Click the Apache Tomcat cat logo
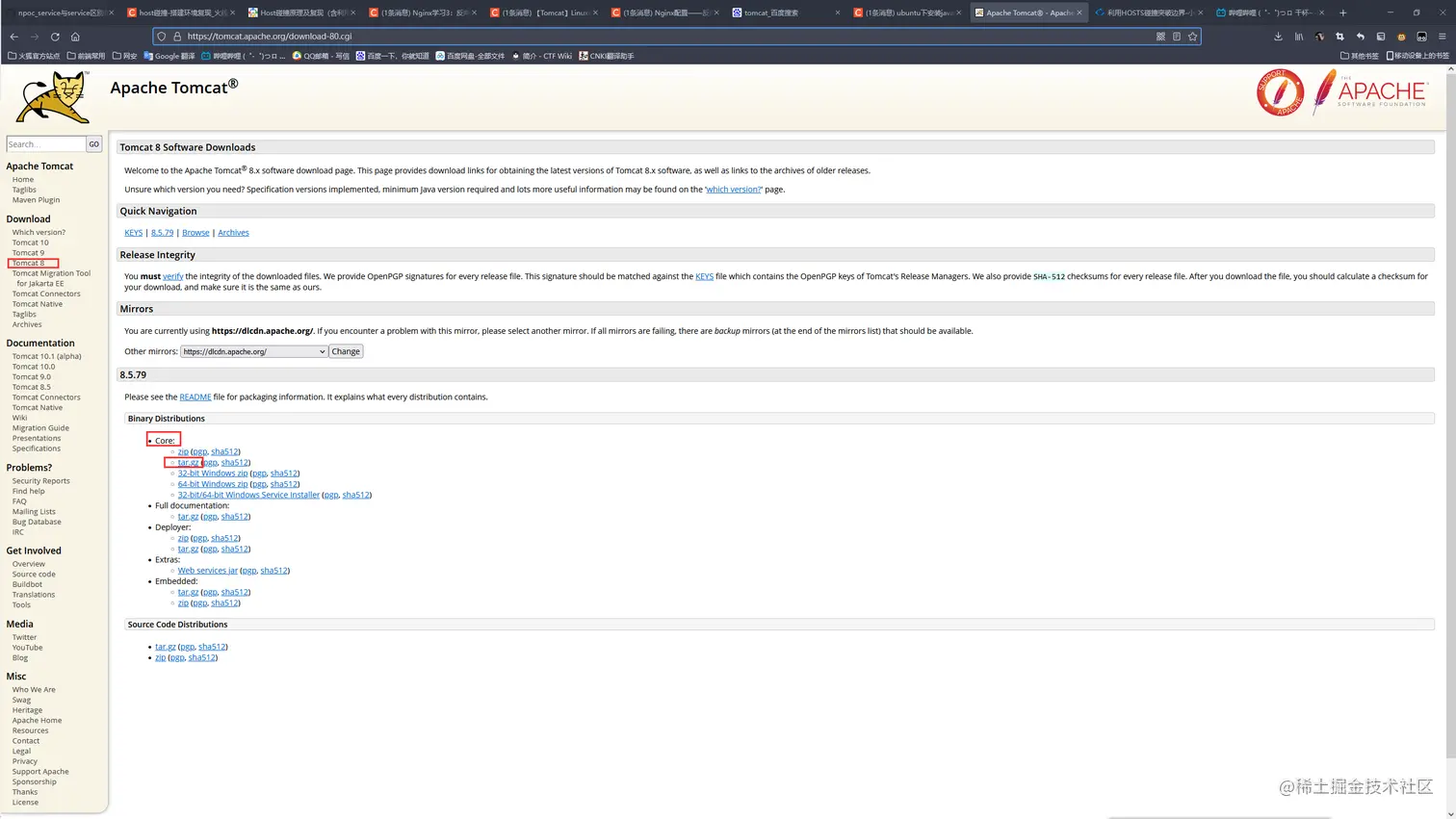This screenshot has width=1456, height=819. pyautogui.click(x=55, y=97)
